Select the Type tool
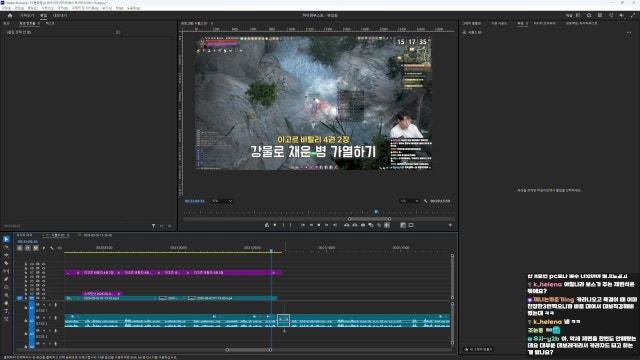The image size is (640, 360). [x=6, y=311]
